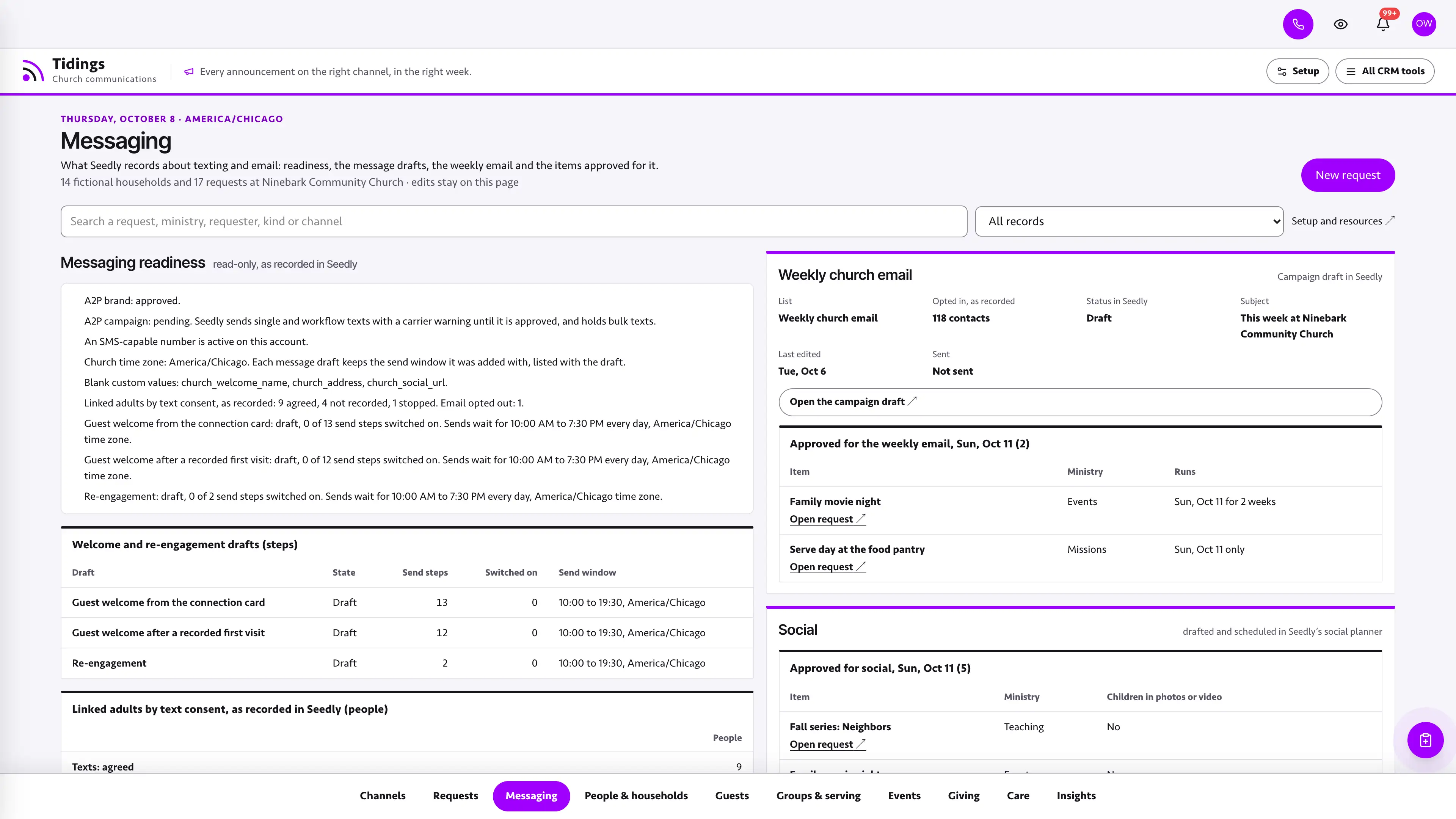Click the 'Teaching' ministry cell
Viewport: 1456px width, 819px height.
(1024, 727)
